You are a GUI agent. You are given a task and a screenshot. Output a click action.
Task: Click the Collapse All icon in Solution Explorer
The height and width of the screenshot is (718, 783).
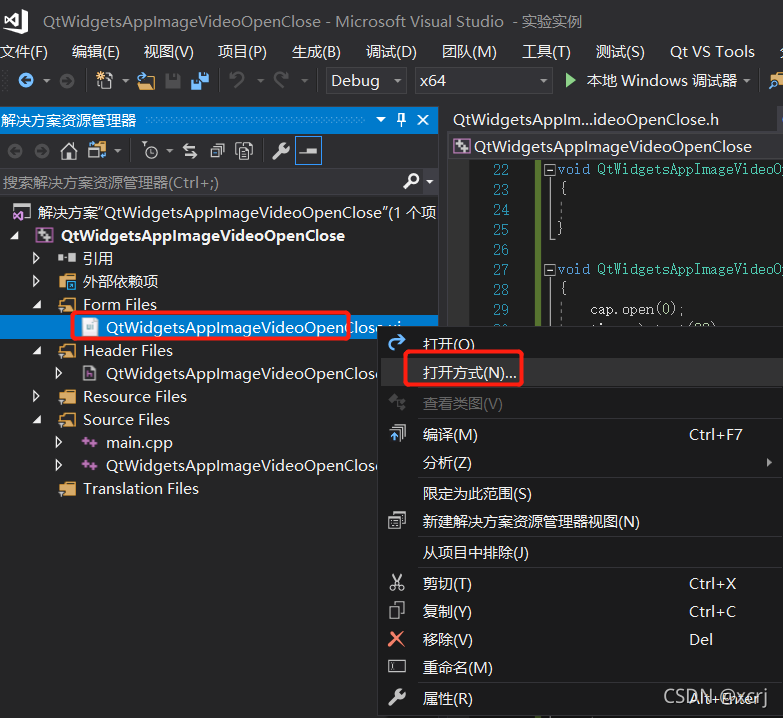click(217, 150)
